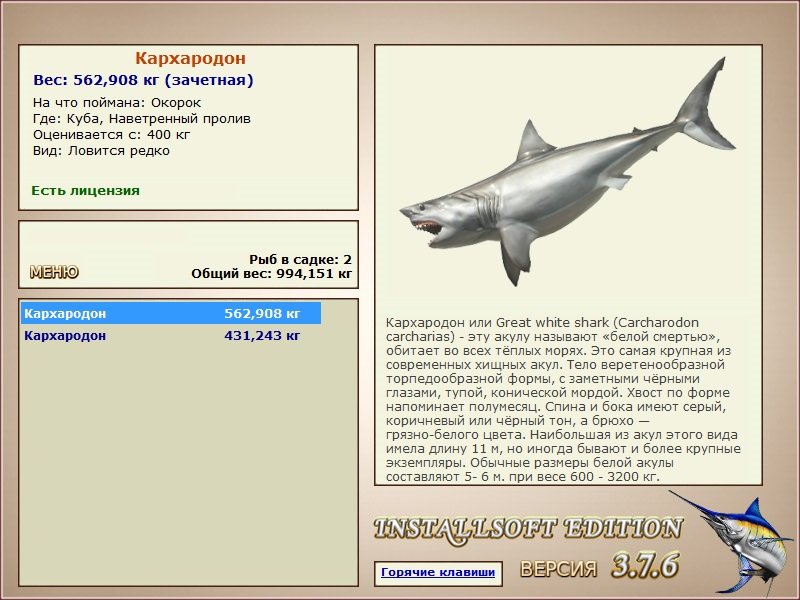
Task: Click the Общий вес: 994,151 кг total
Action: click(x=271, y=274)
